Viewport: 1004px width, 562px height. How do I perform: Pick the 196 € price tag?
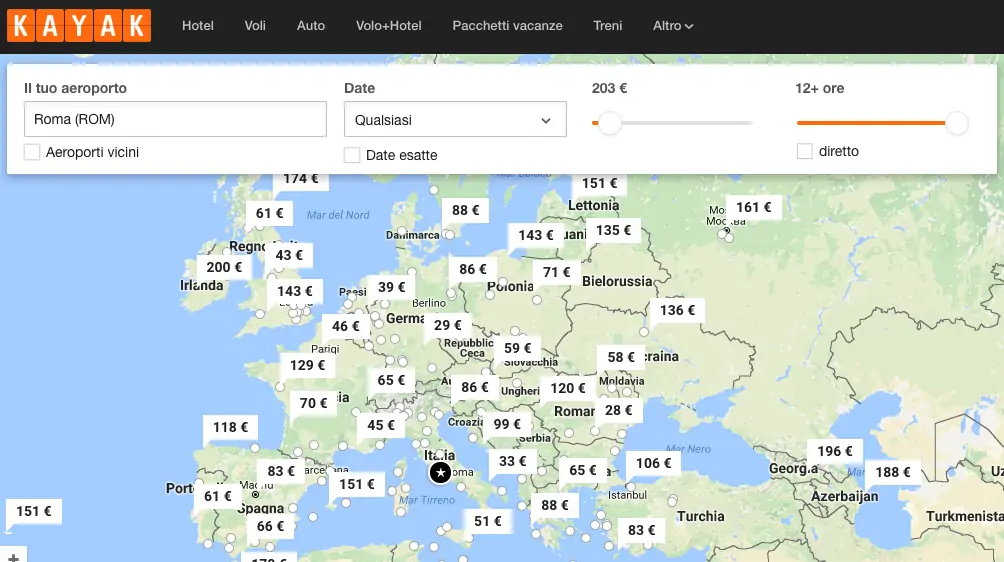(x=835, y=451)
